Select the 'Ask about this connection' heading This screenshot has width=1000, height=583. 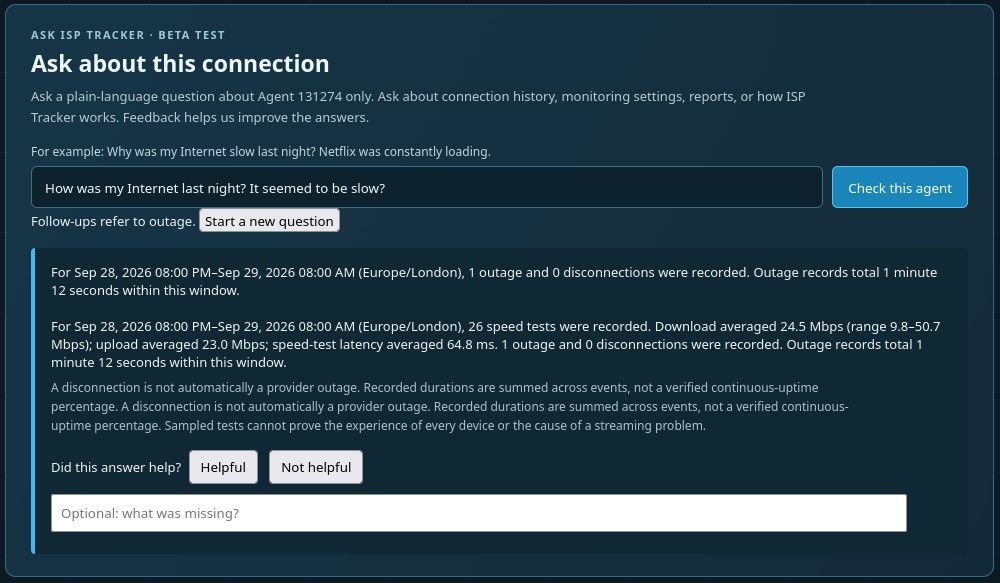pyautogui.click(x=180, y=64)
